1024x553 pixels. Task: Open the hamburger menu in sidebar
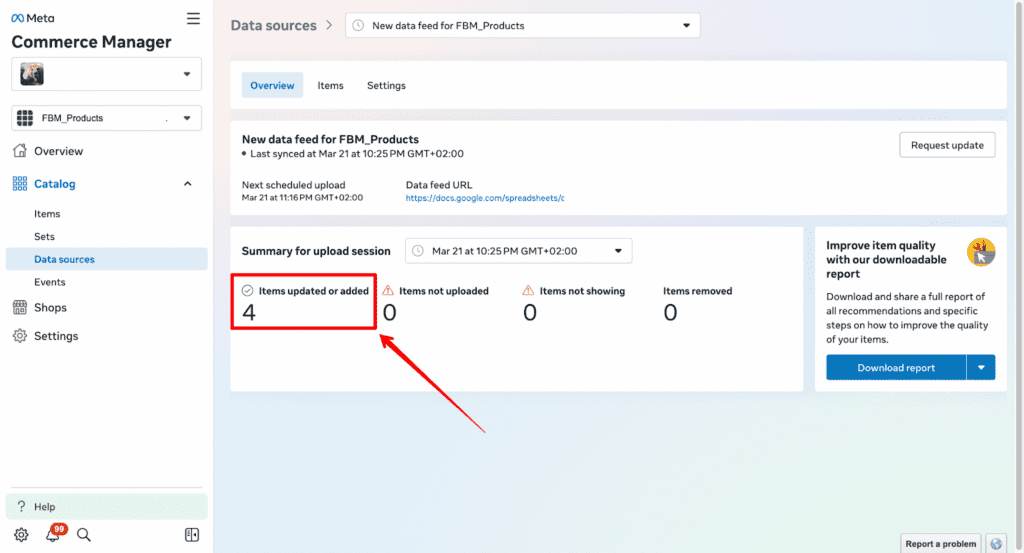193,18
